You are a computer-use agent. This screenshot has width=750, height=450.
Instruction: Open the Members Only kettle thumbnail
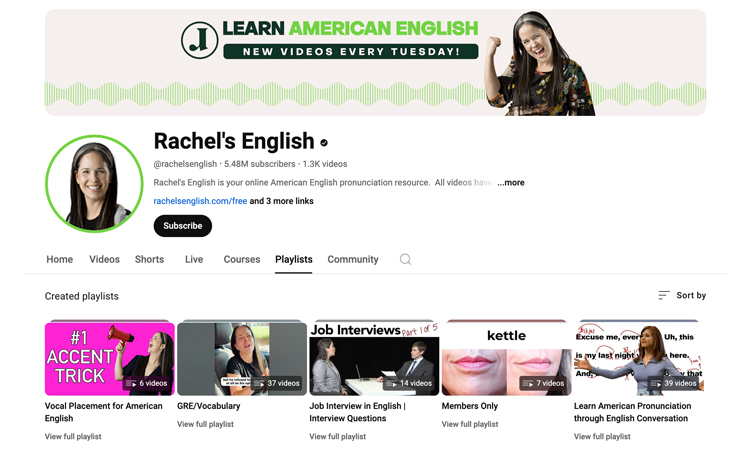tap(506, 358)
